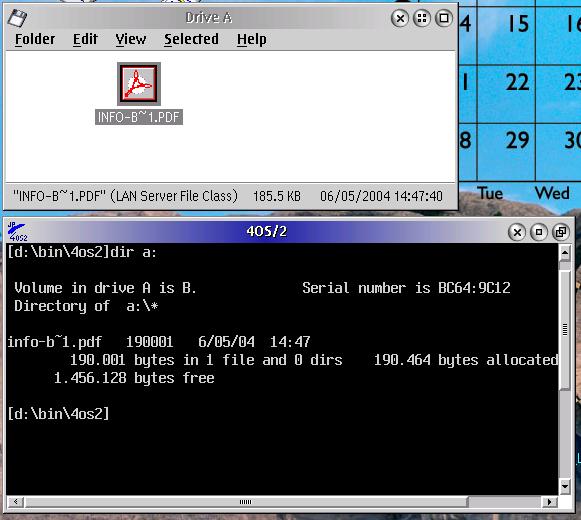Click the 4OS/2 horizontal scrollbar left arrow
This screenshot has height=520, width=581.
pyautogui.click(x=16, y=502)
